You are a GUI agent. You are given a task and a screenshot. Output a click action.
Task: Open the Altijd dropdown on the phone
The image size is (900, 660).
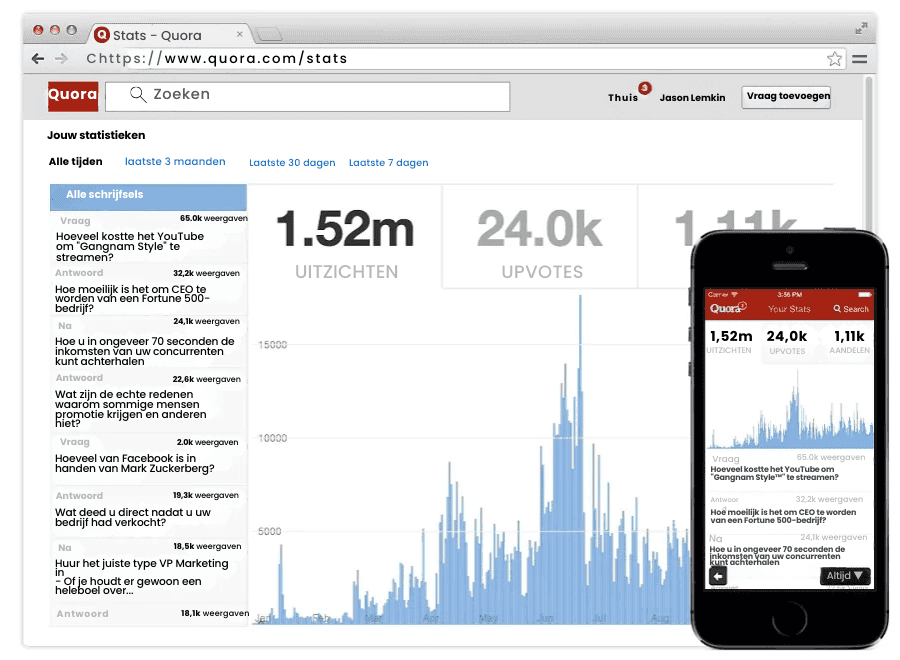pyautogui.click(x=845, y=576)
